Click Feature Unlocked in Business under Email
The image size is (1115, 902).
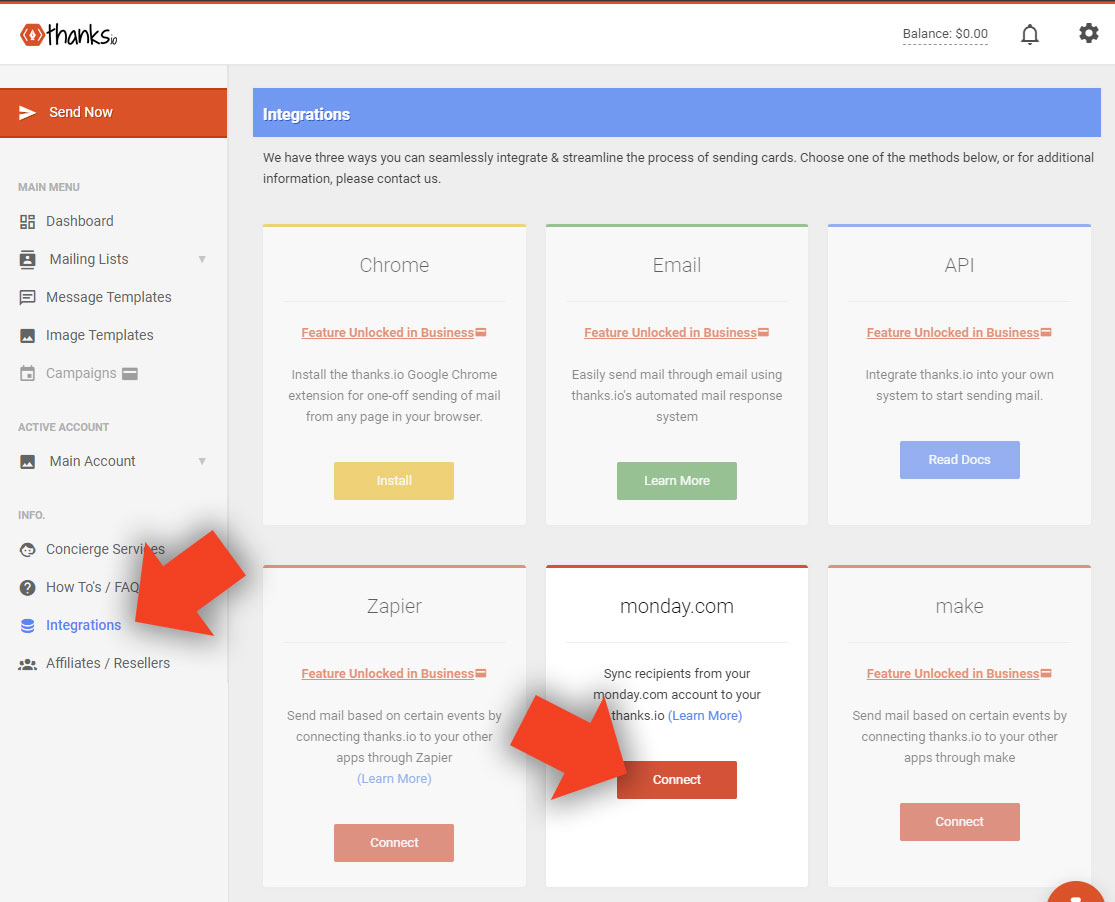click(670, 333)
